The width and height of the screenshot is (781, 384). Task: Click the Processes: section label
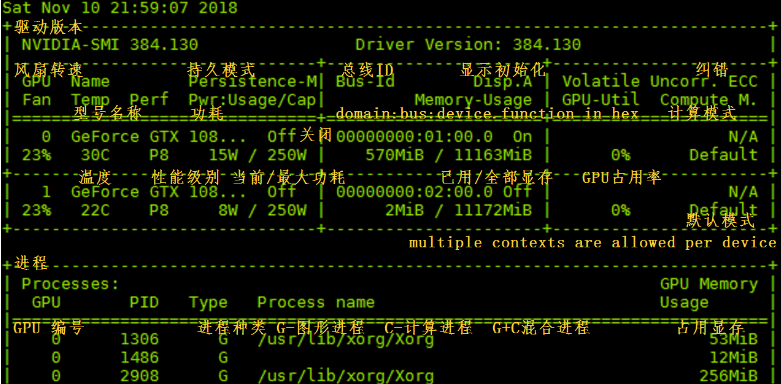70,284
